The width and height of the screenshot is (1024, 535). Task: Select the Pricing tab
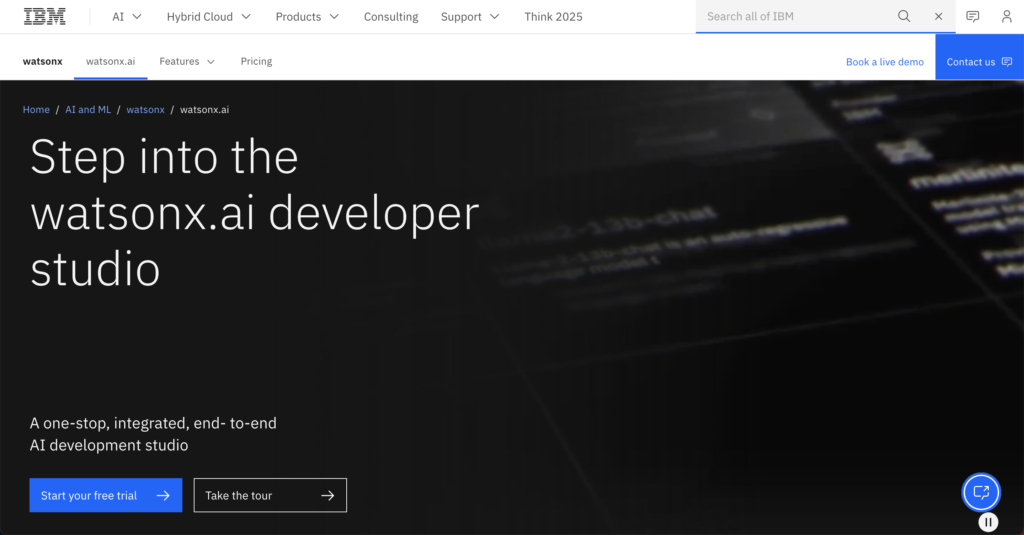coord(256,61)
